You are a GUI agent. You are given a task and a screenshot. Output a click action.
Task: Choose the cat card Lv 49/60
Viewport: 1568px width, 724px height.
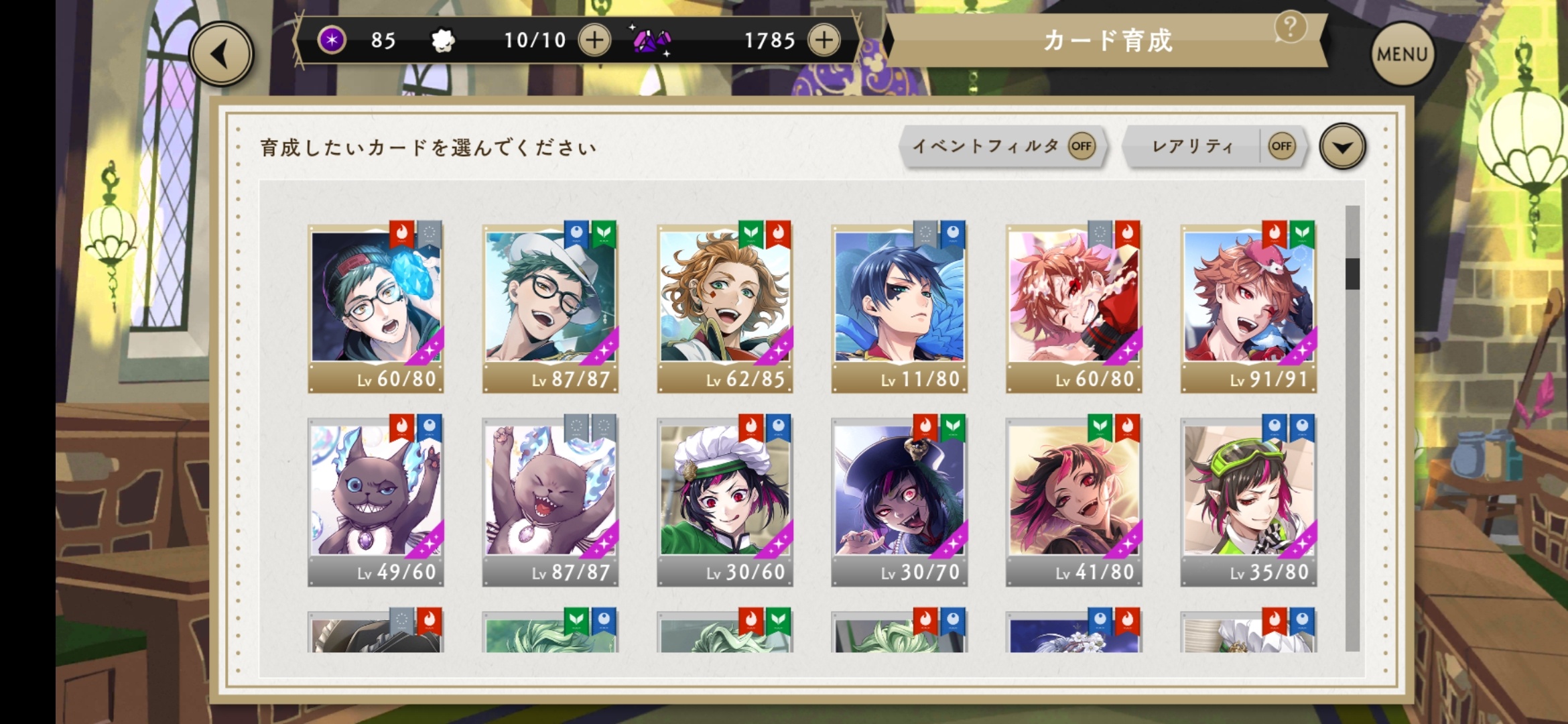[376, 501]
